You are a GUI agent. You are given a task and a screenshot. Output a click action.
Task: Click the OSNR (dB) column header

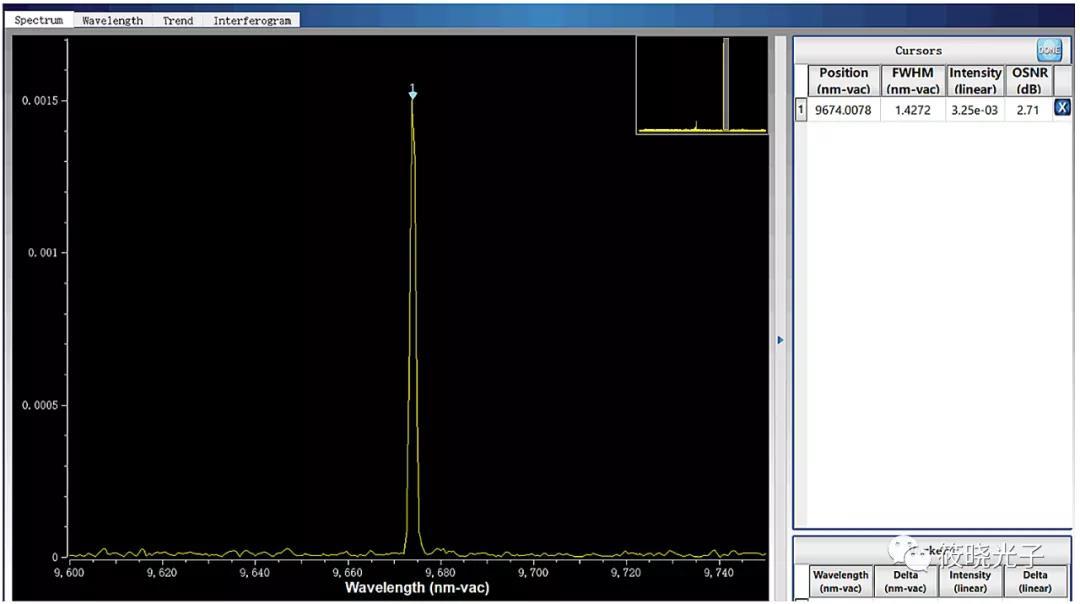[1028, 80]
